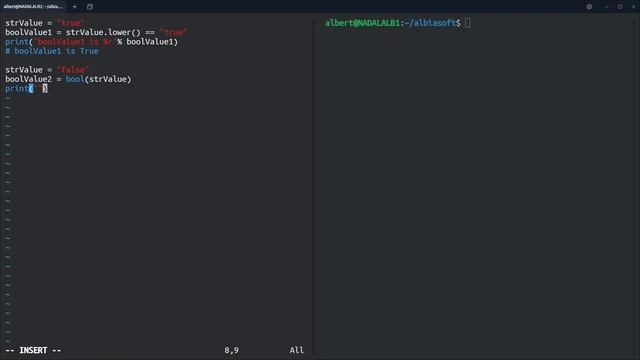
Task: Select the albert@NADALALB1 terminal tab
Action: click(33, 7)
